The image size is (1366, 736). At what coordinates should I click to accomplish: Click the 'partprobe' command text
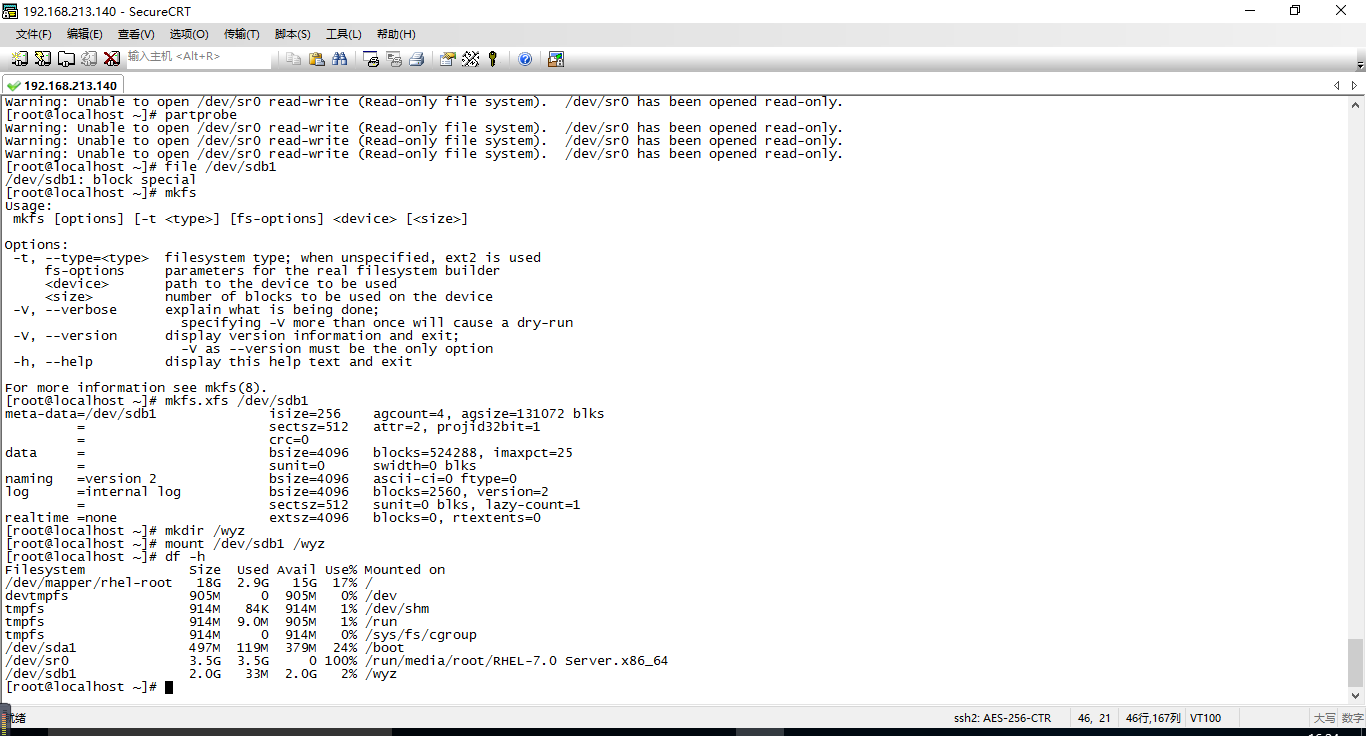pos(201,115)
